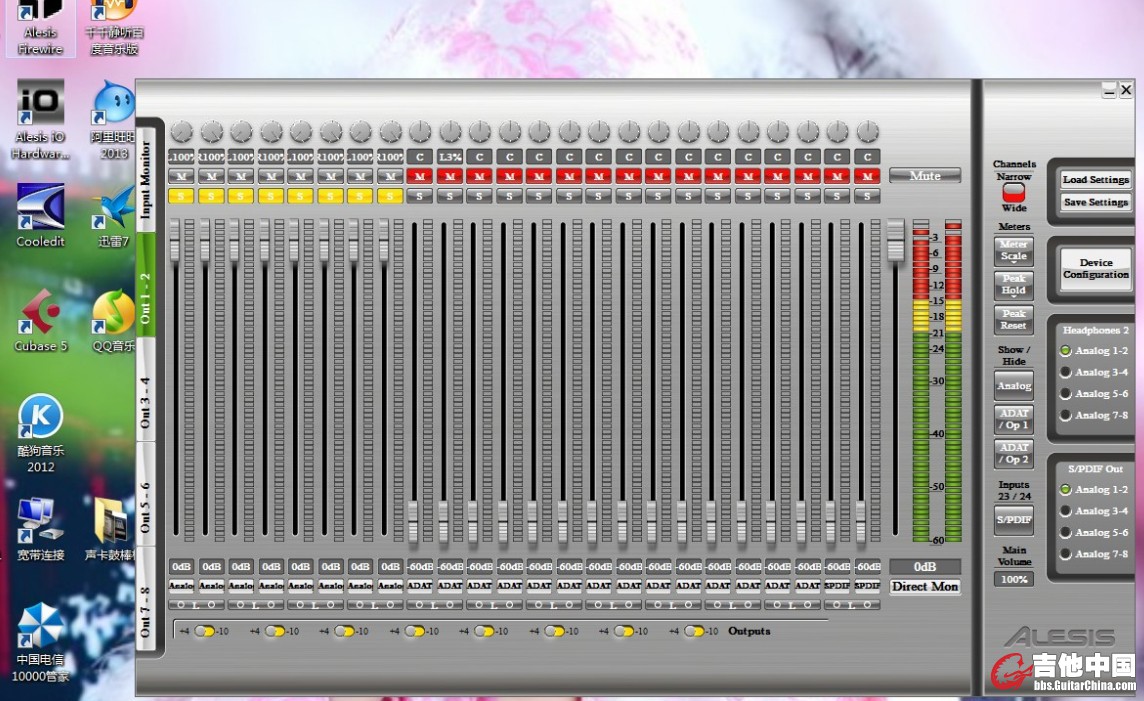Click the L3% pan value display

point(450,157)
